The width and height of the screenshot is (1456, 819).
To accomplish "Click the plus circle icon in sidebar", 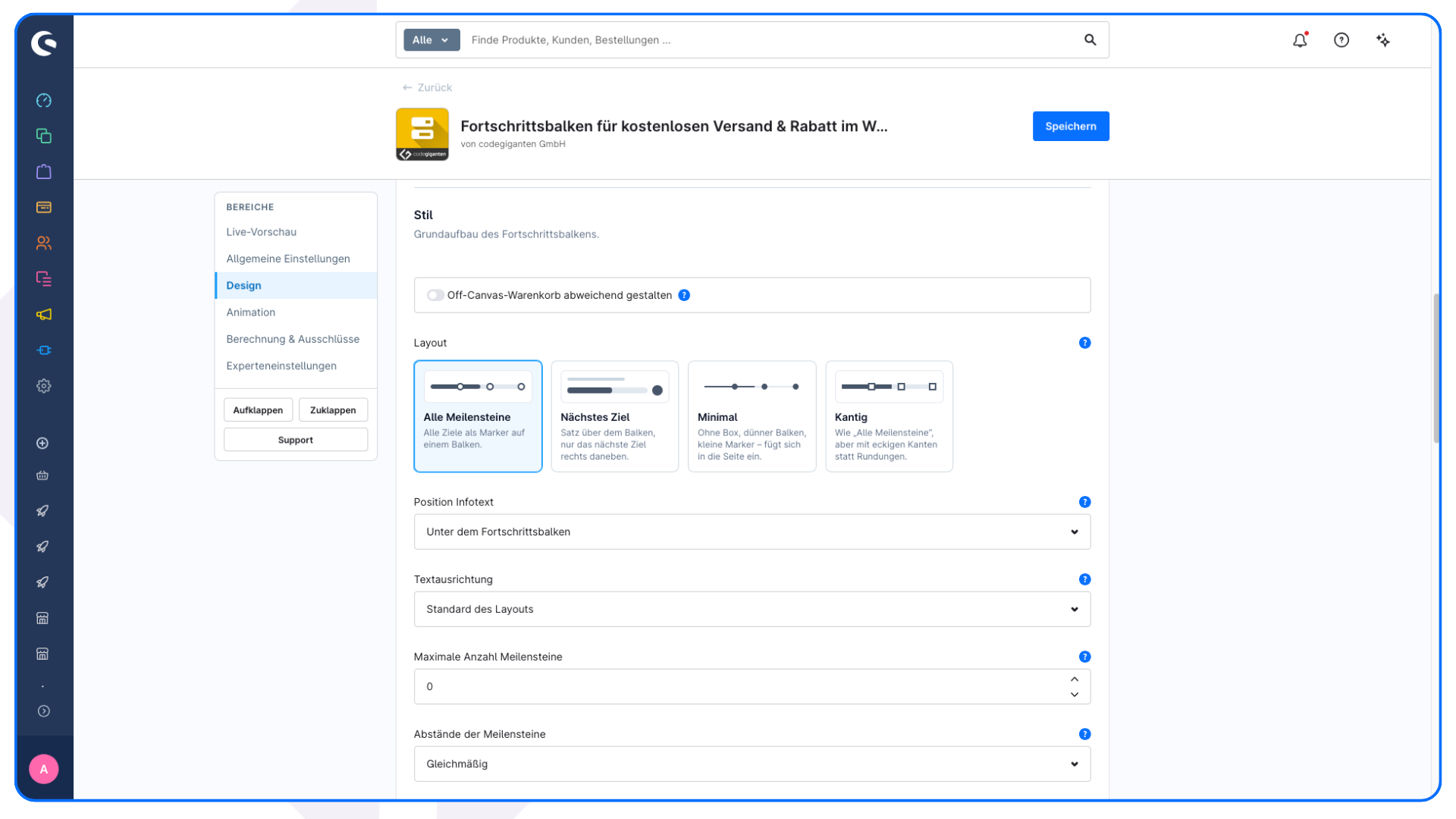I will (x=42, y=443).
